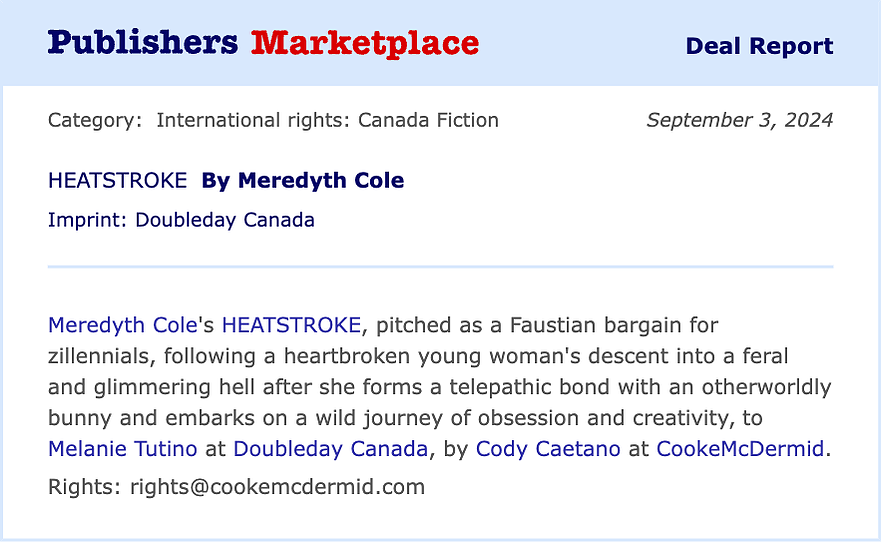The height and width of the screenshot is (543, 881).
Task: Click the rights@cookemcdermid.com email address
Action: tap(278, 487)
